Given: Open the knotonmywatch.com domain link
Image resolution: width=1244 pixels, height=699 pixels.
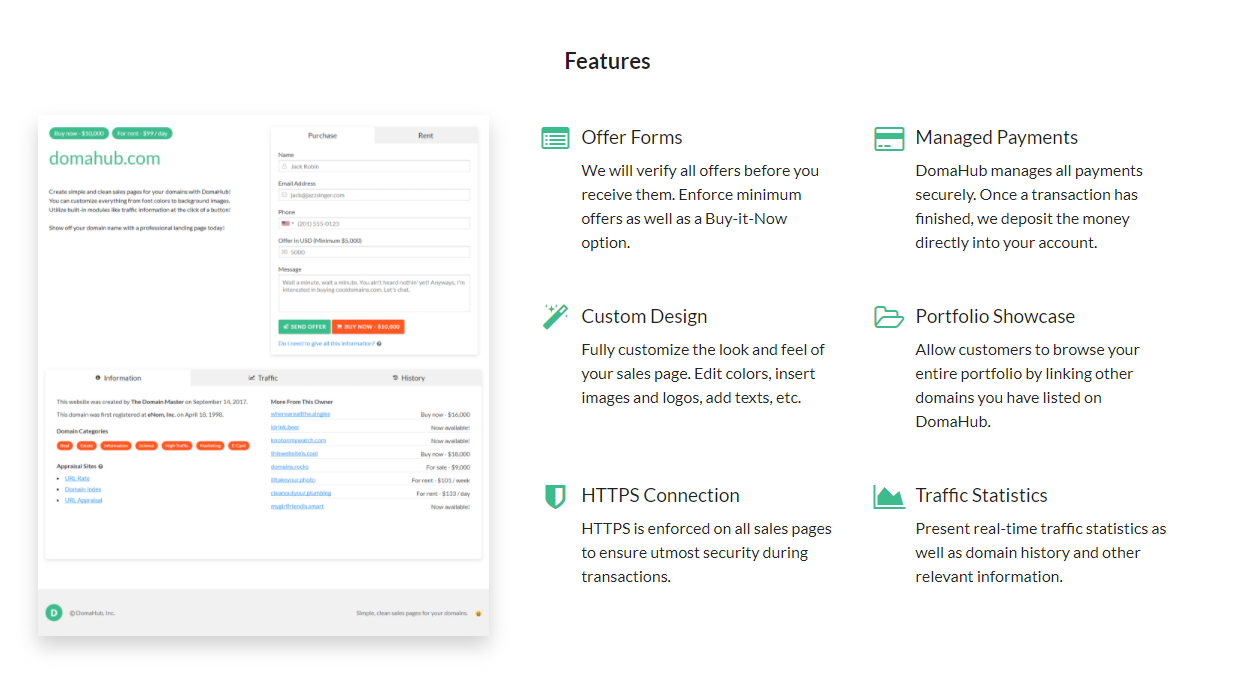Looking at the screenshot, I should [x=298, y=440].
